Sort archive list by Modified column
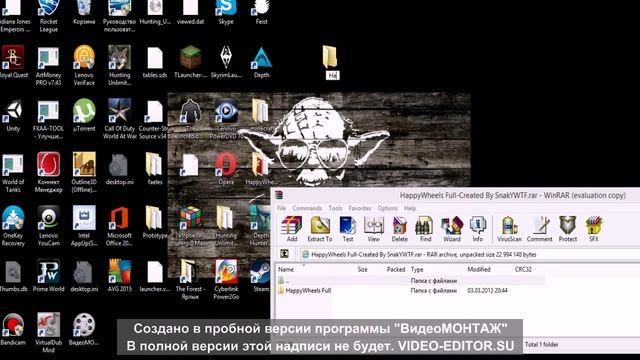 pyautogui.click(x=479, y=269)
